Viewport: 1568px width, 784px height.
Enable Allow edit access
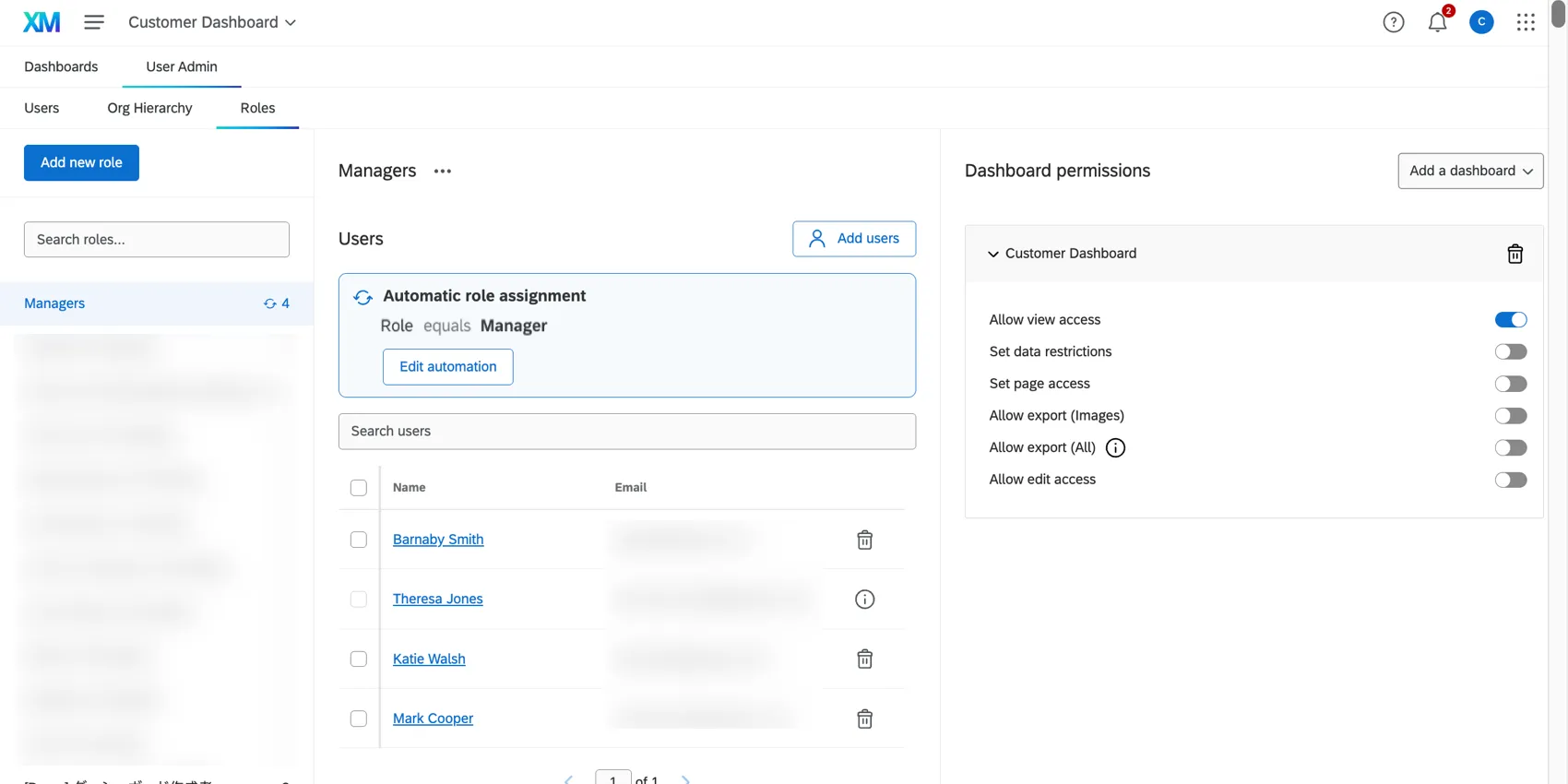[x=1511, y=480]
